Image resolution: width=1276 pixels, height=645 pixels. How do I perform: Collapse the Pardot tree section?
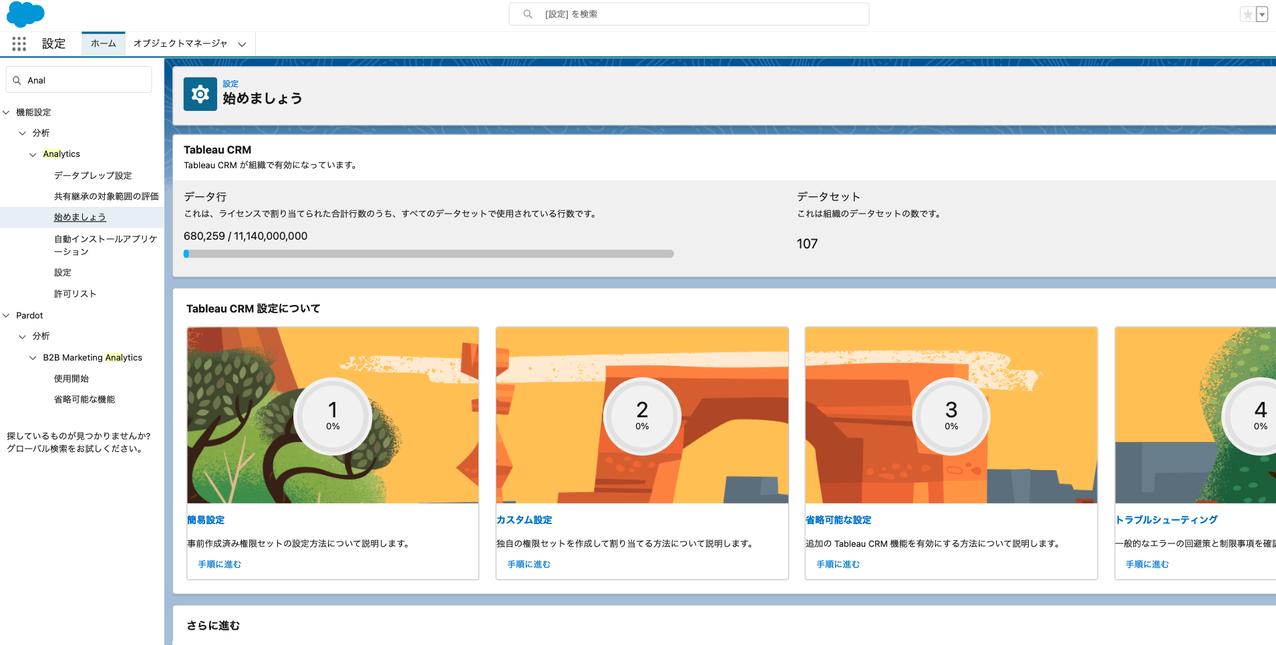[x=7, y=315]
